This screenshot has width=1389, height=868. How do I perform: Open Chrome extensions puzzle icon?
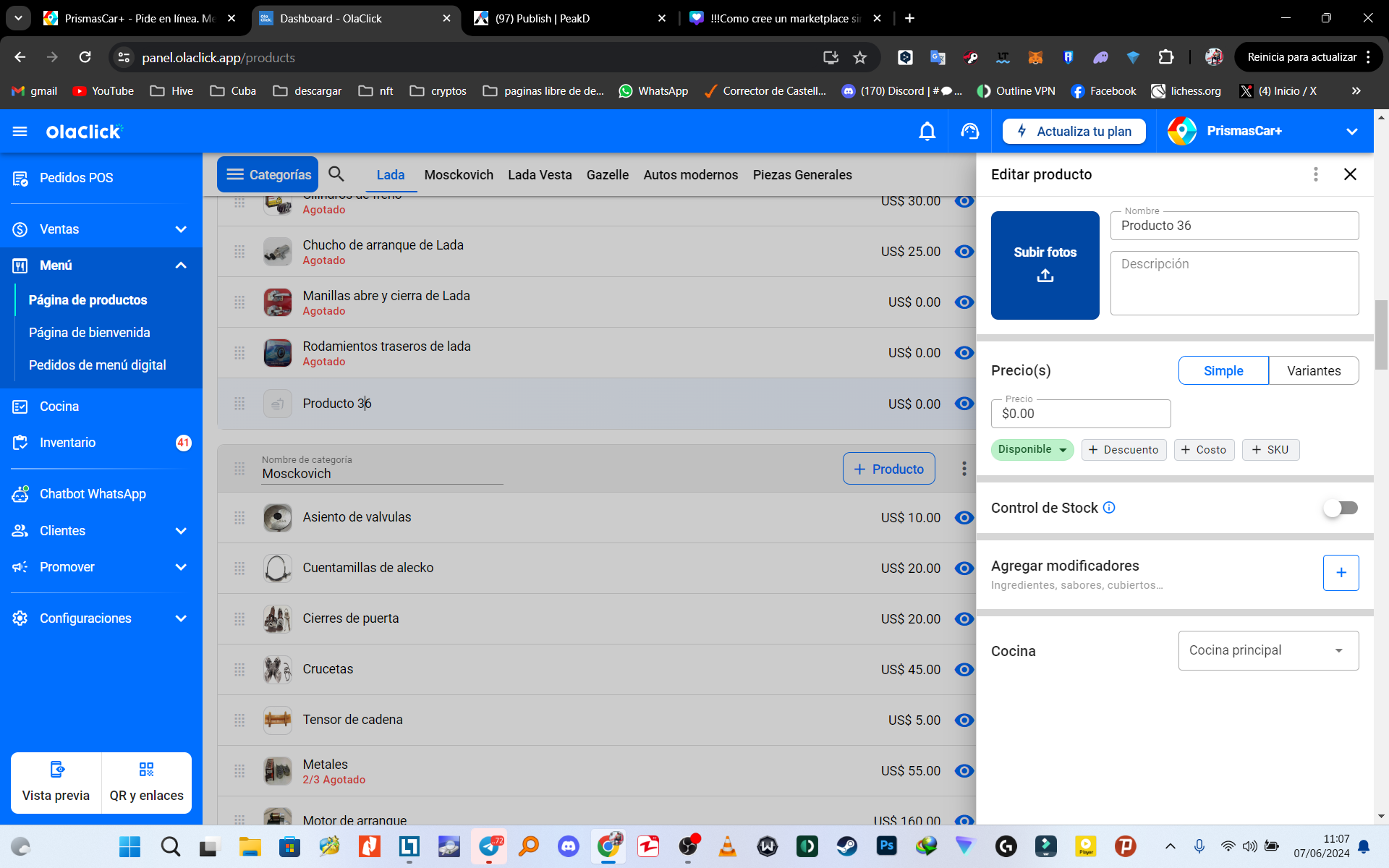(x=1165, y=57)
